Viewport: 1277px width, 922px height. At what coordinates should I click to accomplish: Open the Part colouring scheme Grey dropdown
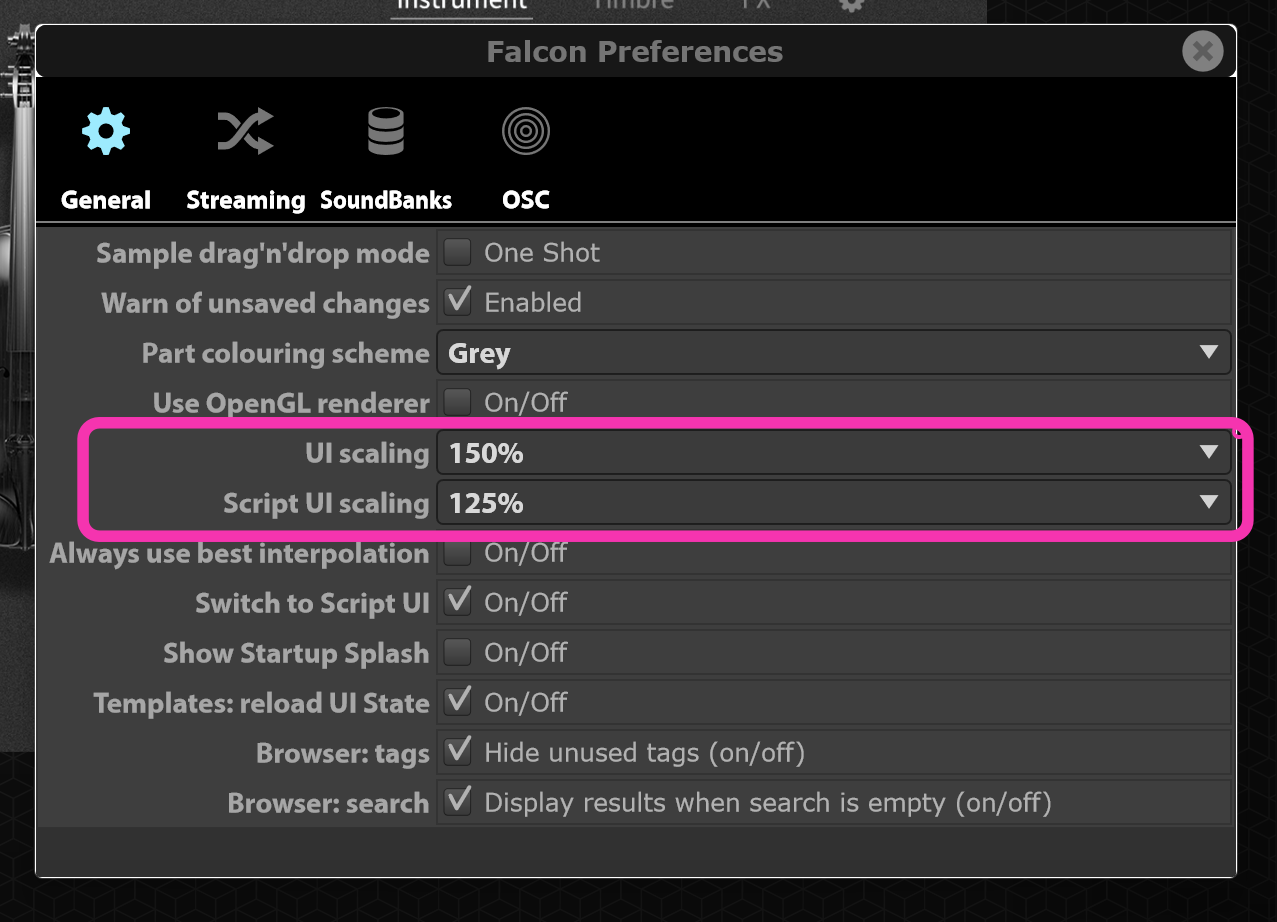[834, 352]
